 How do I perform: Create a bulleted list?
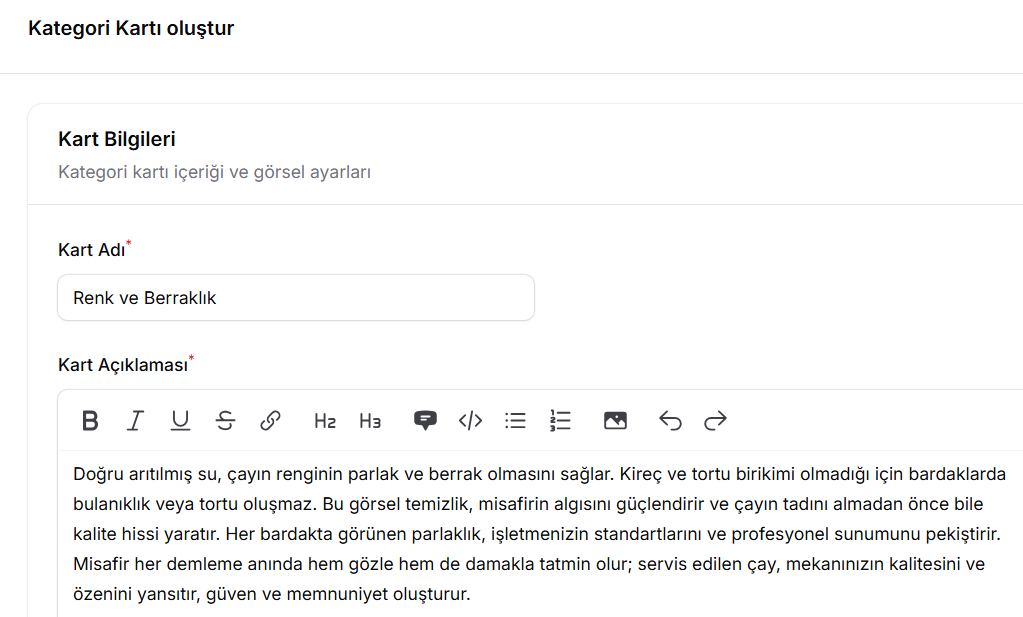[x=515, y=420]
